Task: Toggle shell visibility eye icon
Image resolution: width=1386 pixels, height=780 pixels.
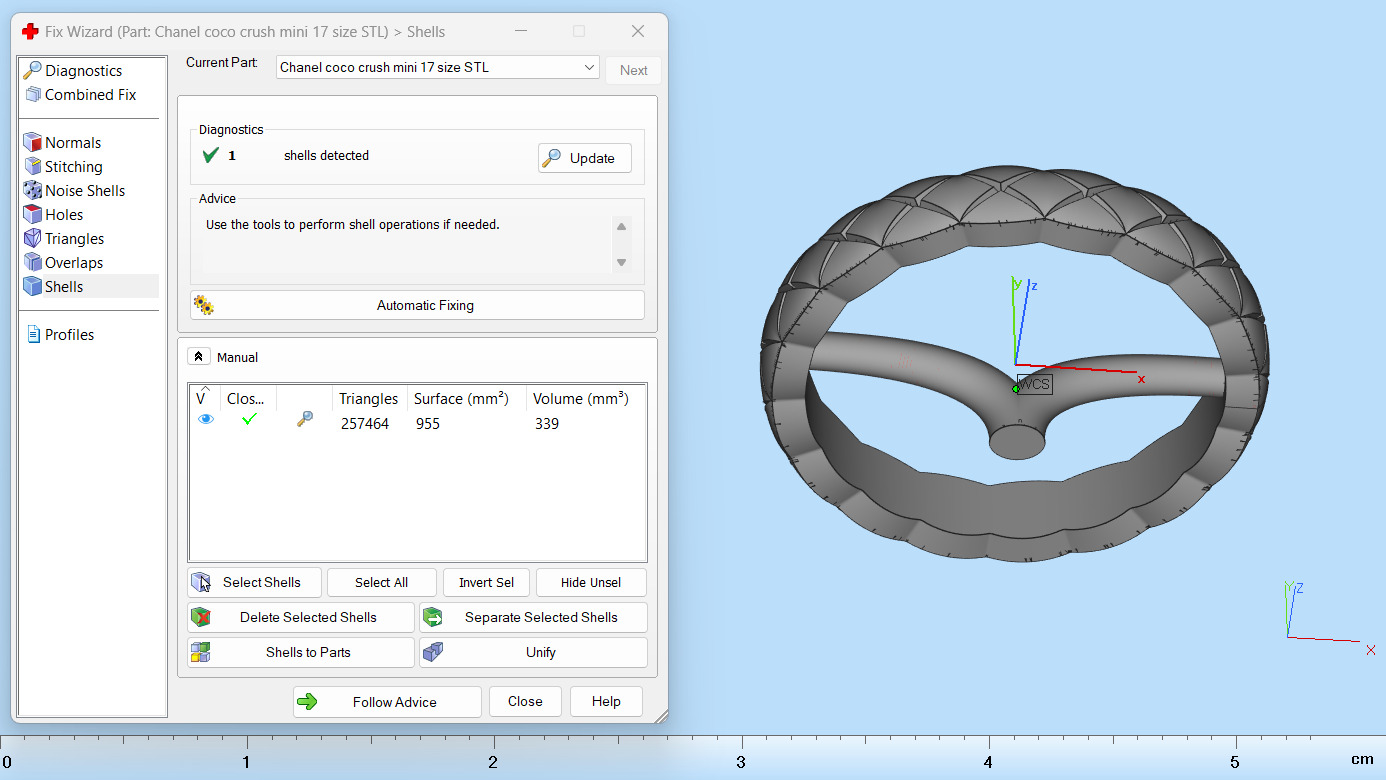Action: (206, 420)
